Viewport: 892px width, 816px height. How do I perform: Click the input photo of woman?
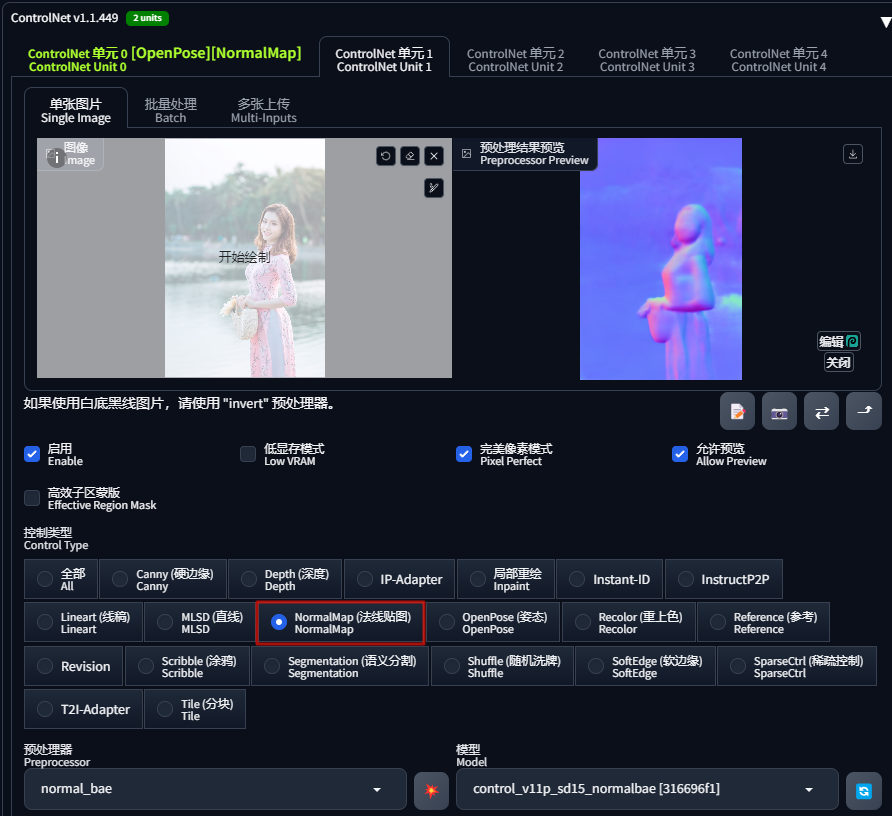(245, 258)
